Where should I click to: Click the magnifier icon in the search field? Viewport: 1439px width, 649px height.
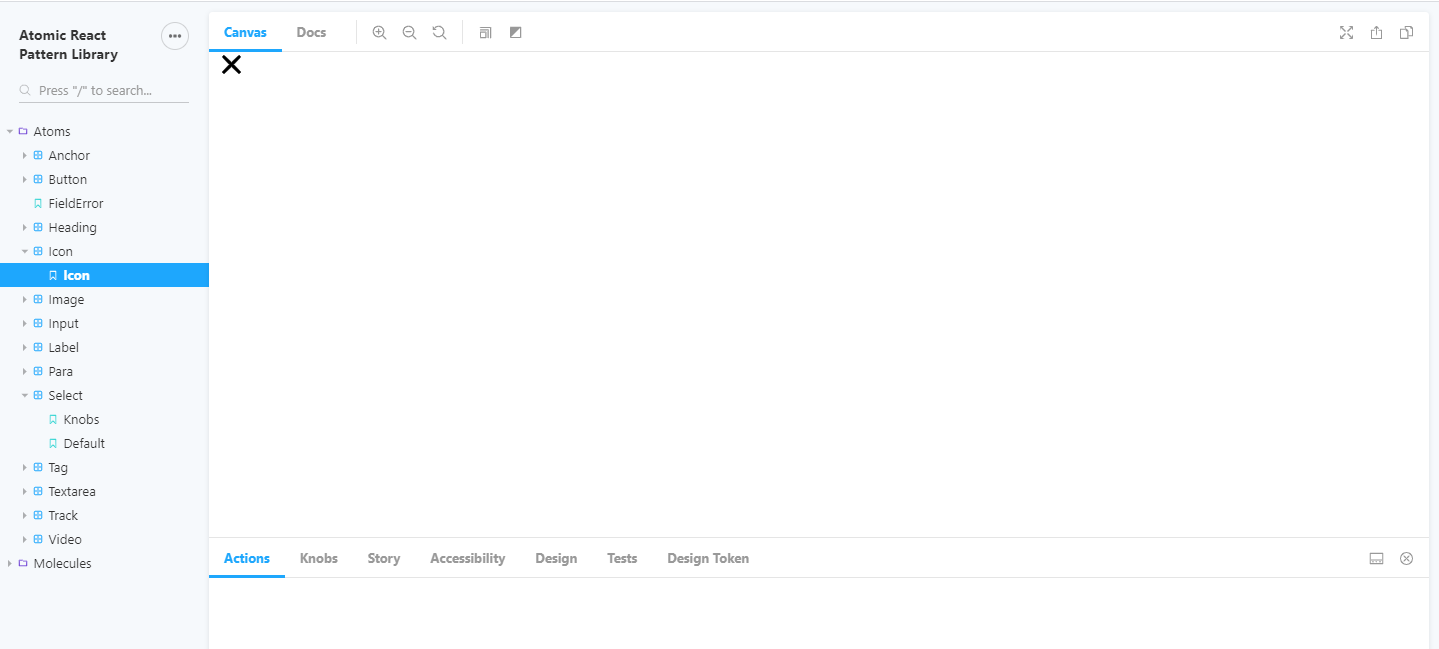tap(25, 90)
